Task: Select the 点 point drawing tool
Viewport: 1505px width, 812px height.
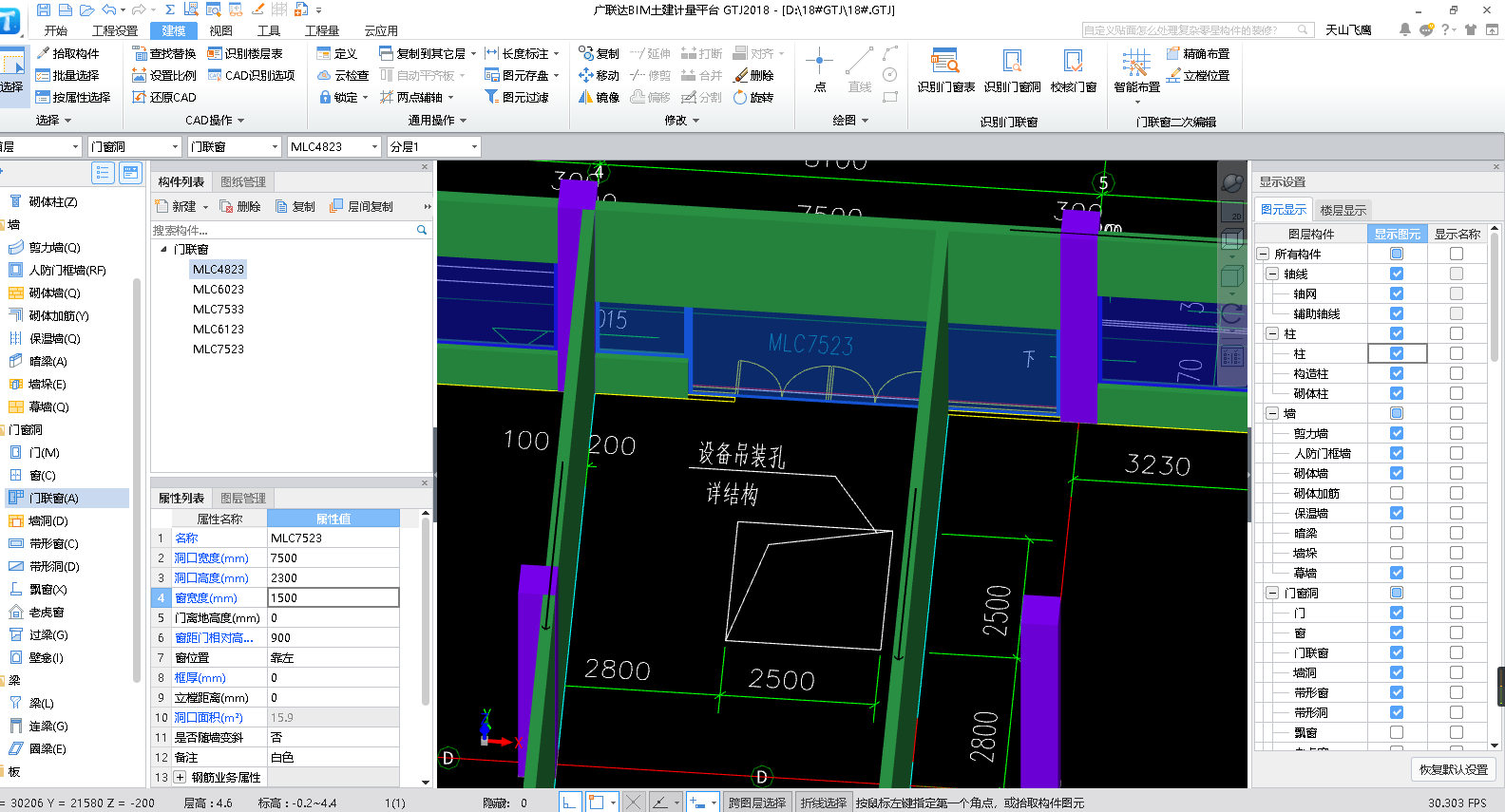Action: point(819,70)
